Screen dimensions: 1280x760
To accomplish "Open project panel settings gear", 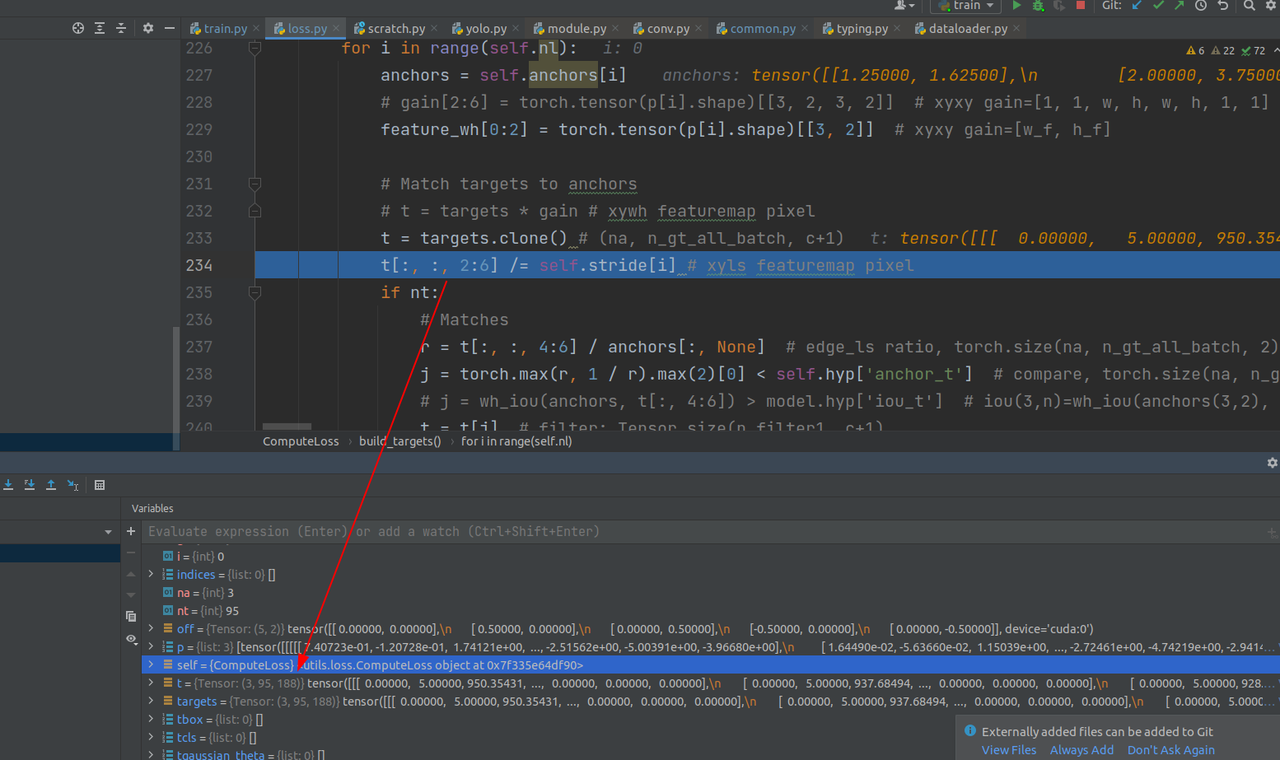I will 148,28.
